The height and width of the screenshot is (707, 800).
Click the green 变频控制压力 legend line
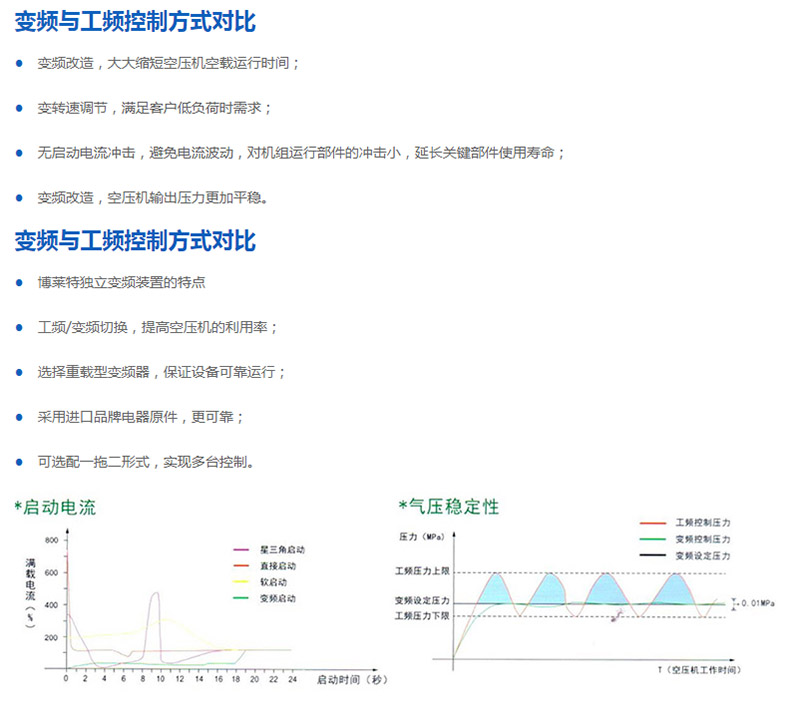click(652, 538)
